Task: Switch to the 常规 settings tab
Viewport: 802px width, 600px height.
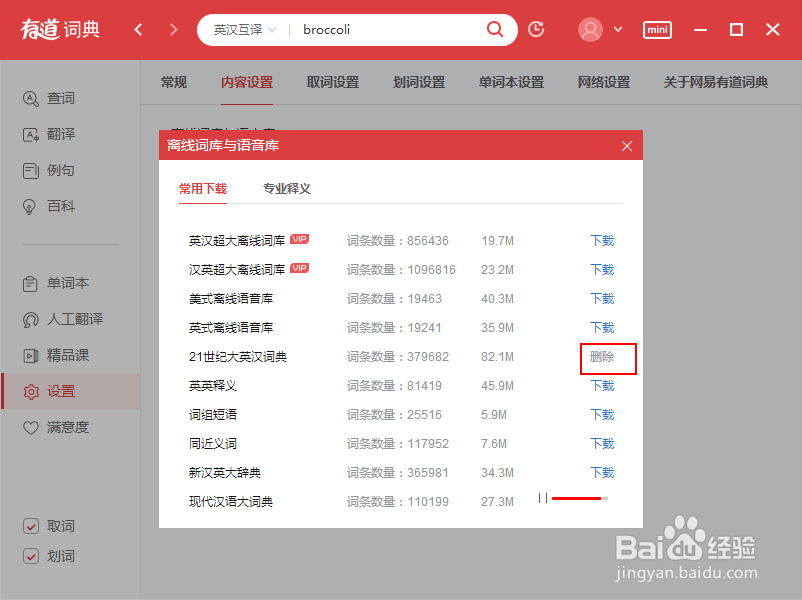Action: tap(174, 82)
